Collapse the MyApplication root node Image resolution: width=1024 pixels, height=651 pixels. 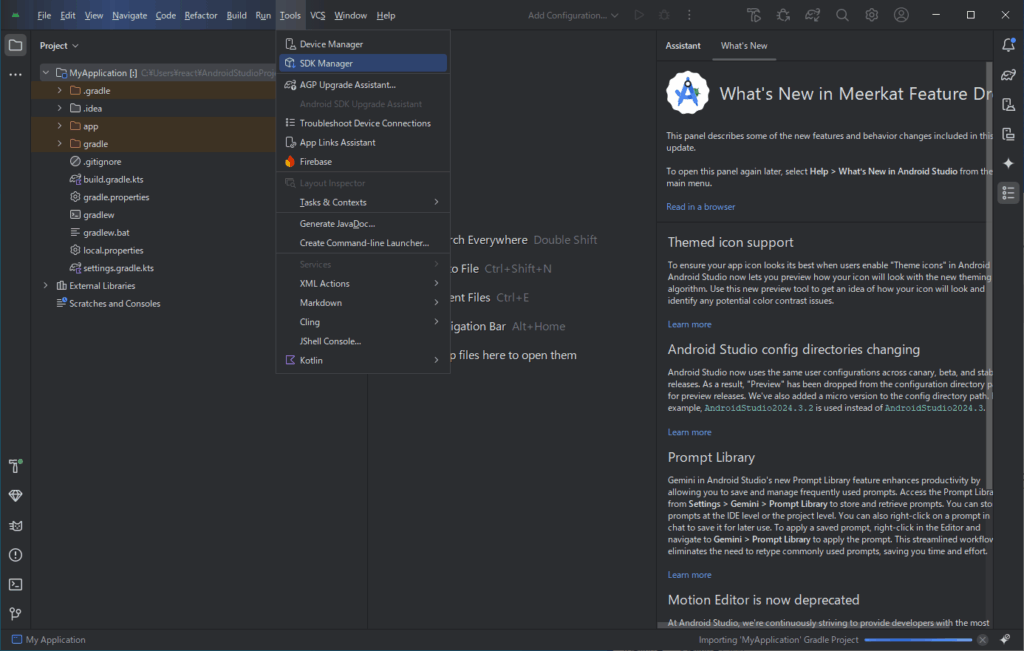point(46,72)
